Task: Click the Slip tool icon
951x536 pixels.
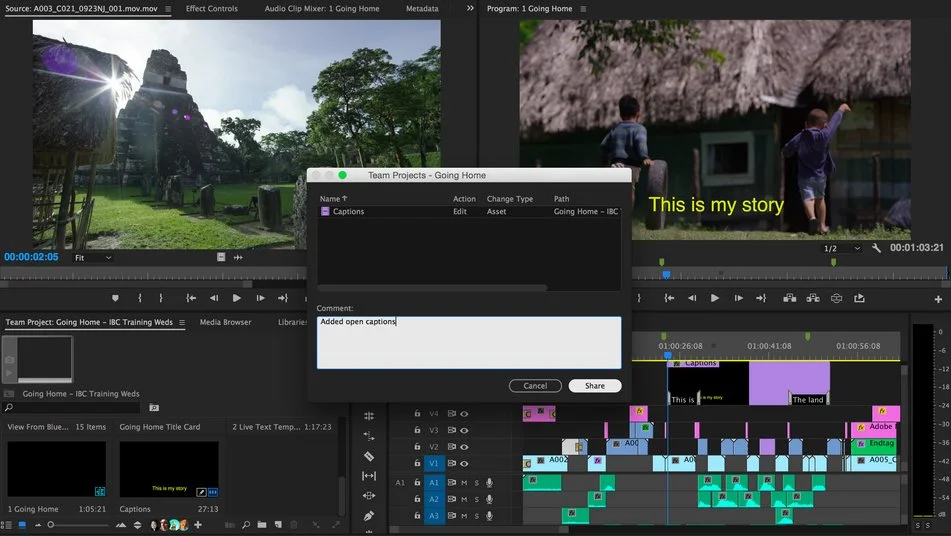Action: [x=369, y=476]
